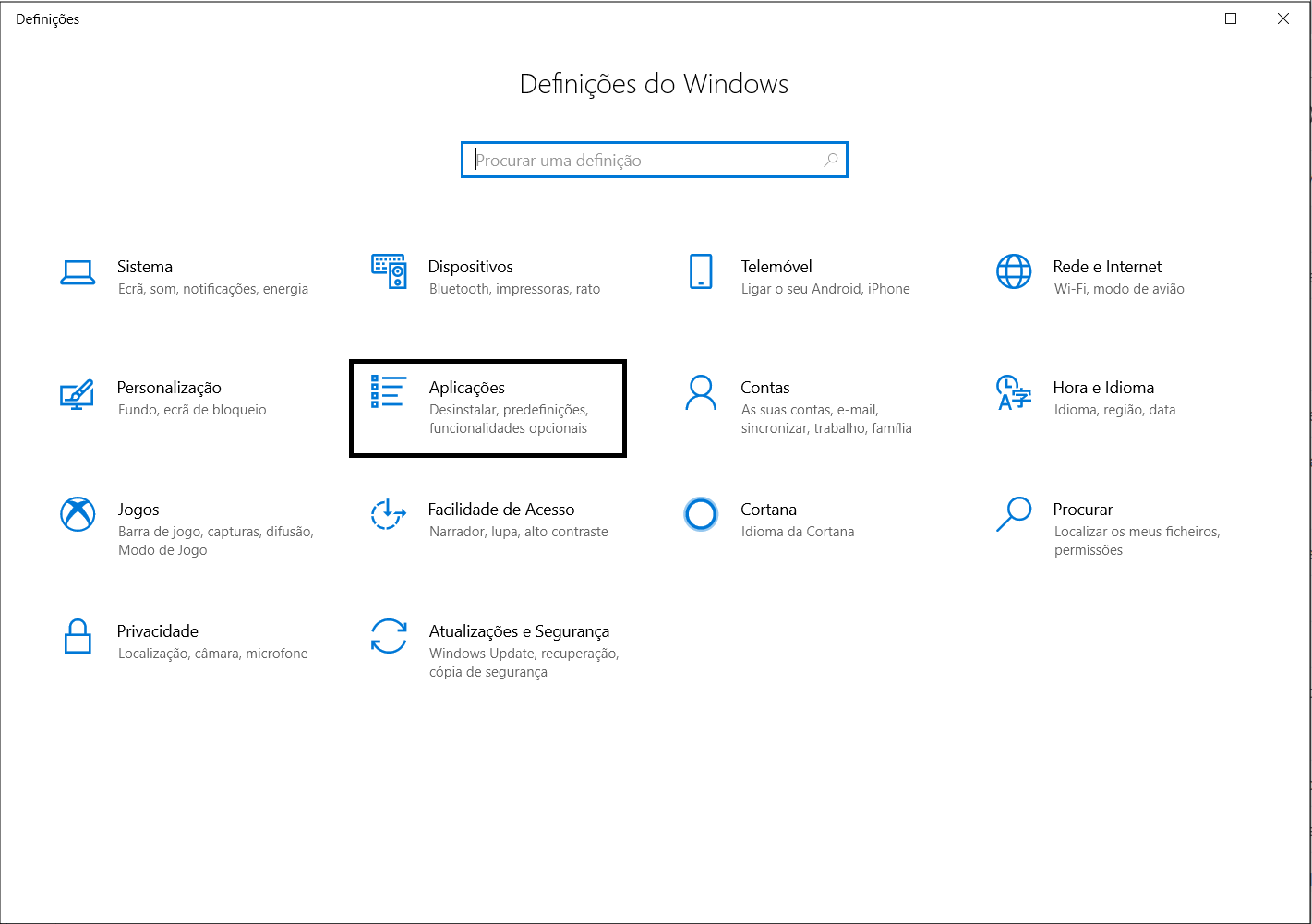Click the Contas title

pyautogui.click(x=765, y=388)
